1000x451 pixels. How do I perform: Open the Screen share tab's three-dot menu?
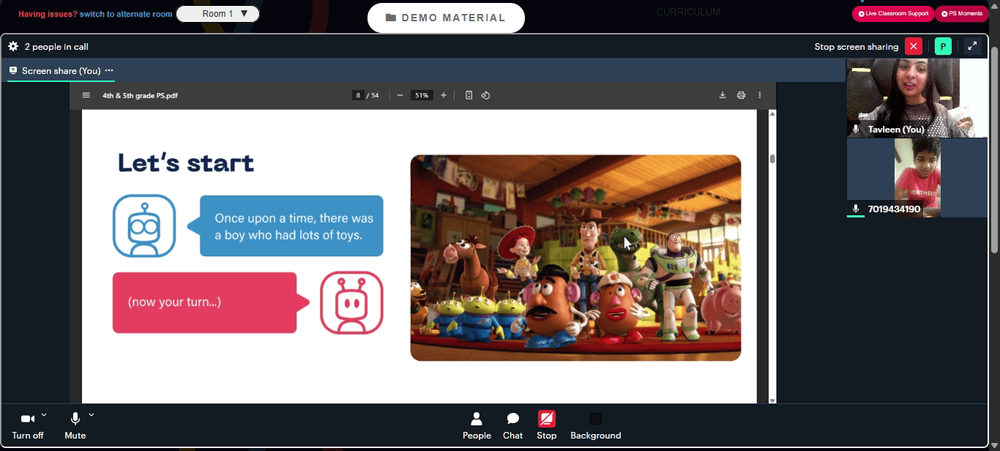[109, 71]
